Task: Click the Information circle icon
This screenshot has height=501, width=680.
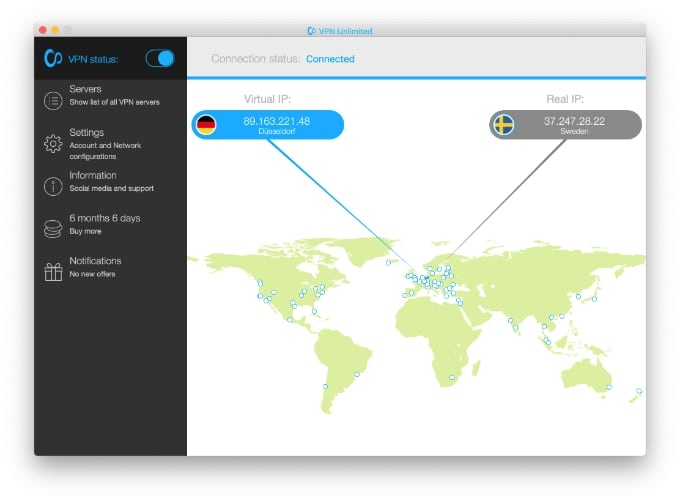Action: (53, 187)
